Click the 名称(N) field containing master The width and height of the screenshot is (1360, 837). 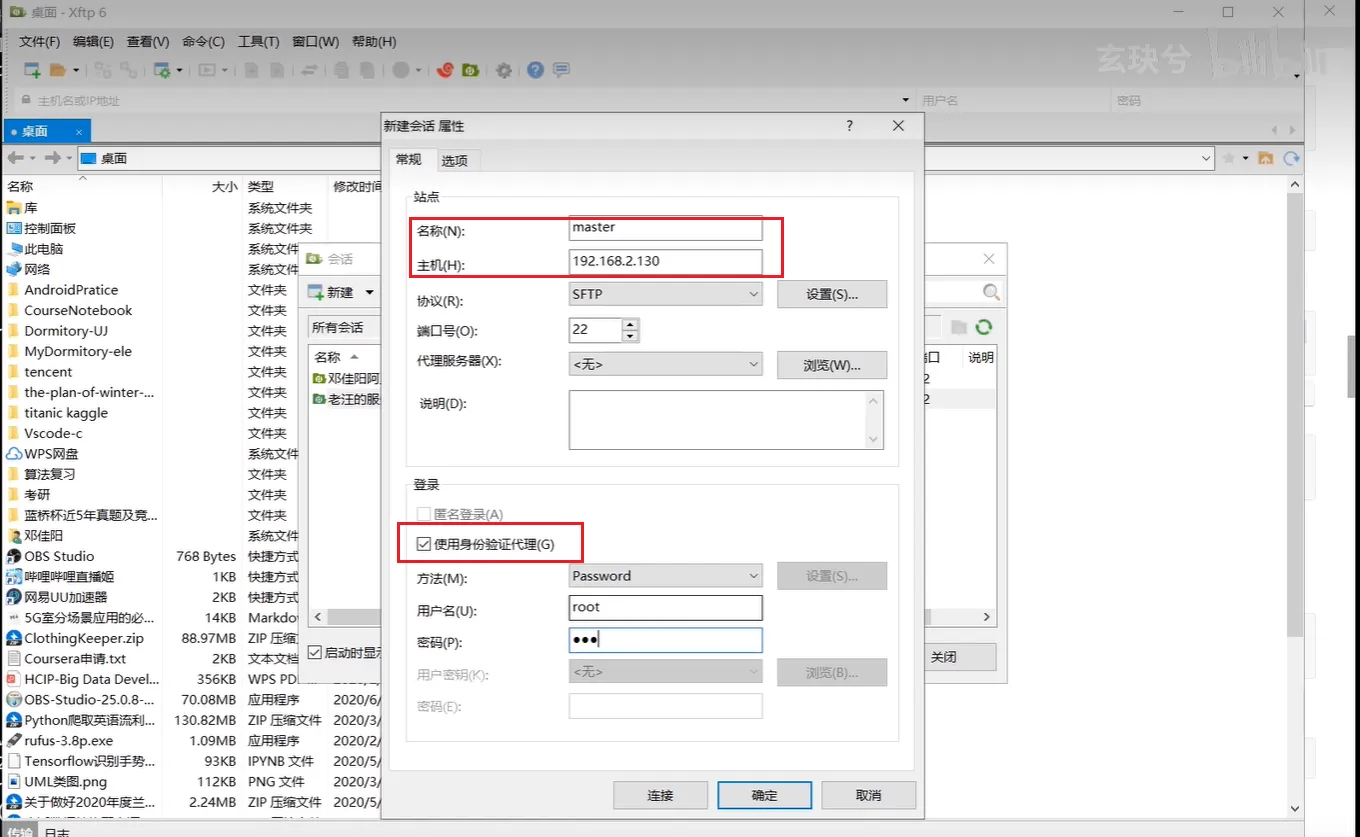coord(665,228)
